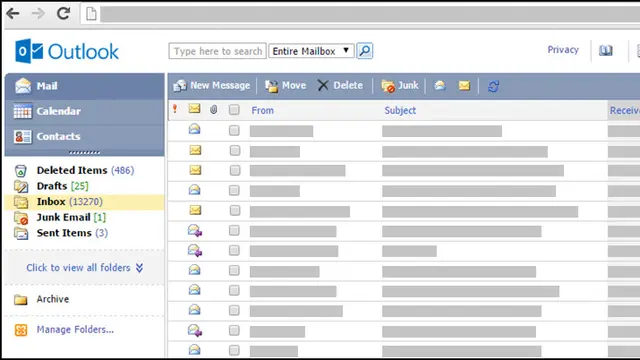Check the fourth message's checkbox
This screenshot has width=640, height=360.
pos(234,191)
